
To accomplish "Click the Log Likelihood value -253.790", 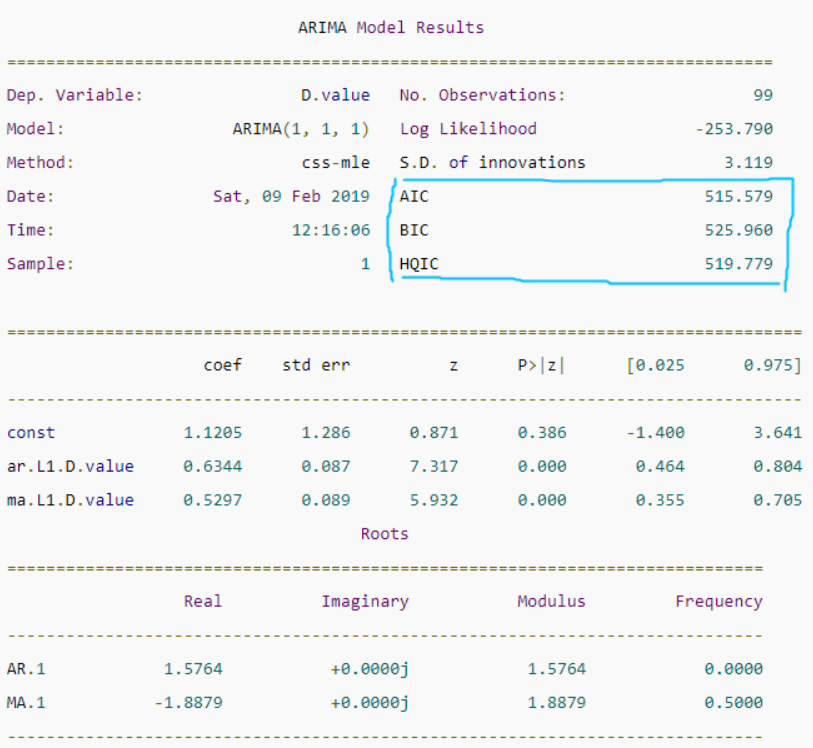I will [x=733, y=129].
